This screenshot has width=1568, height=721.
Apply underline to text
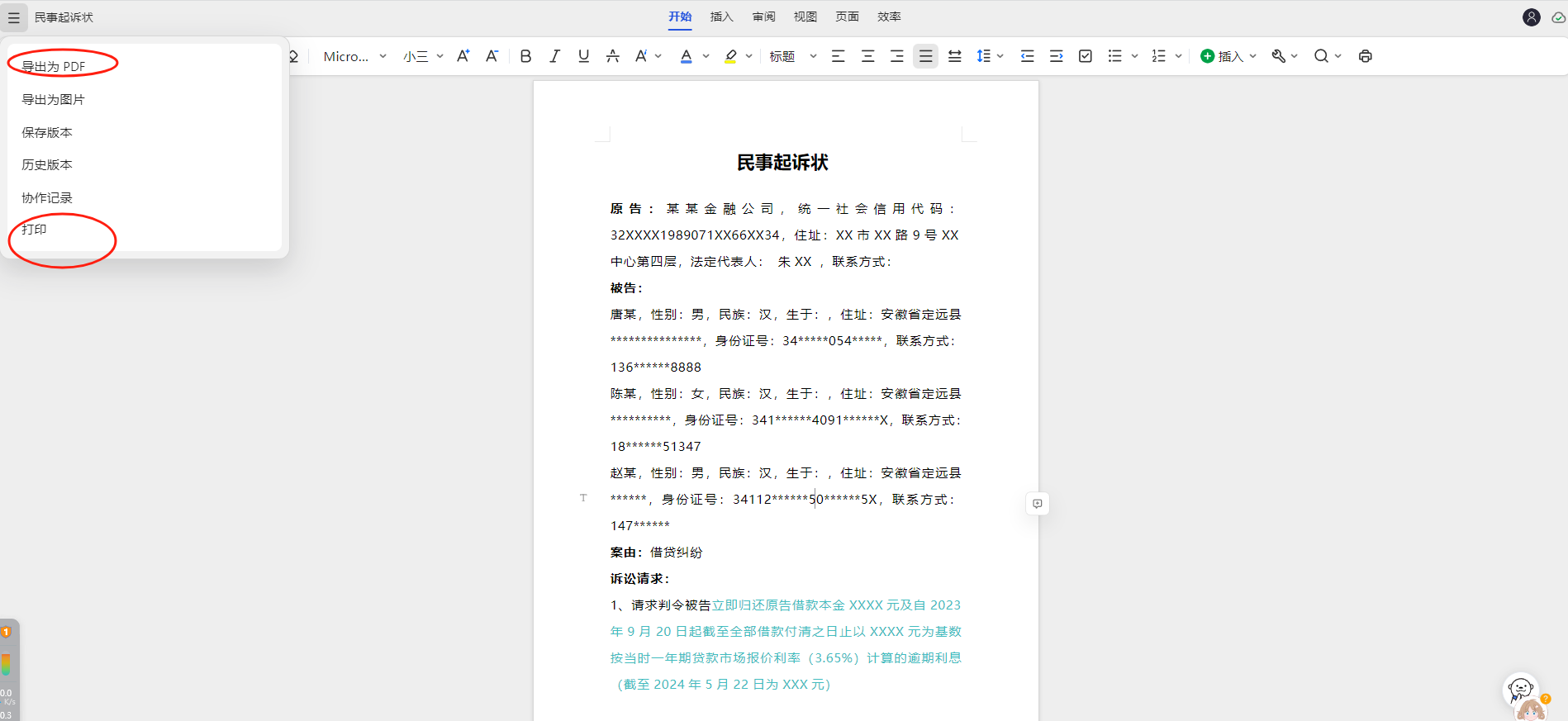click(583, 56)
